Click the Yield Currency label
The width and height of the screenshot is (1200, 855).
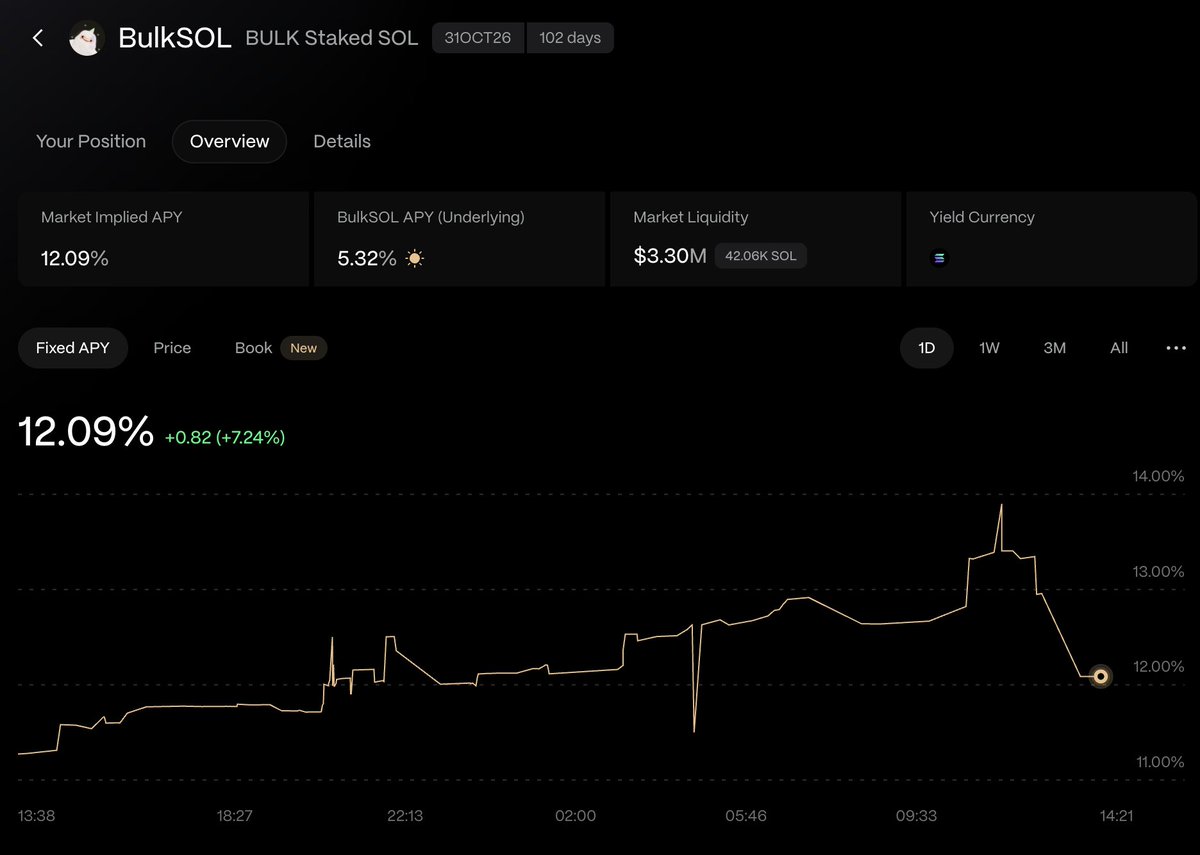tap(982, 217)
